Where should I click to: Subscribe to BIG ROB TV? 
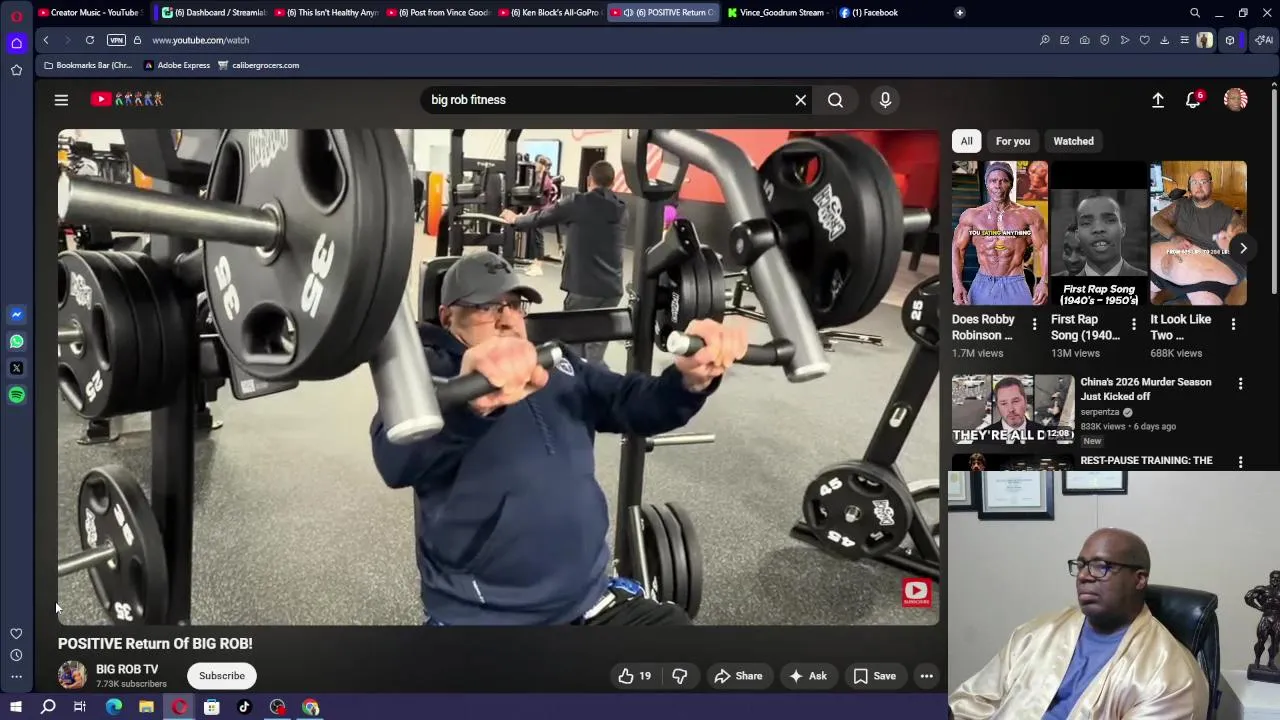tap(222, 676)
